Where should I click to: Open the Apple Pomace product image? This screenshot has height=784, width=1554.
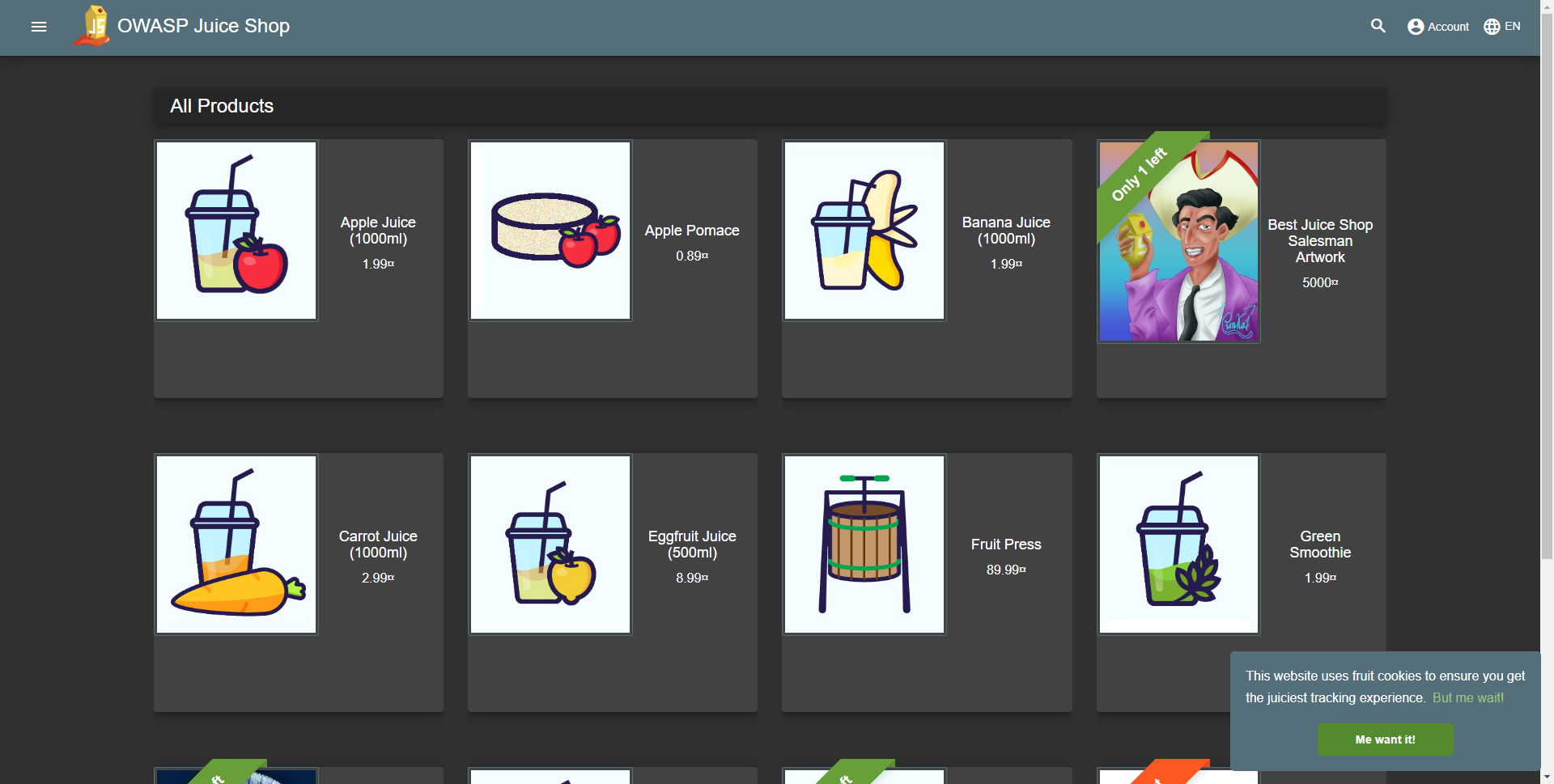click(x=550, y=231)
